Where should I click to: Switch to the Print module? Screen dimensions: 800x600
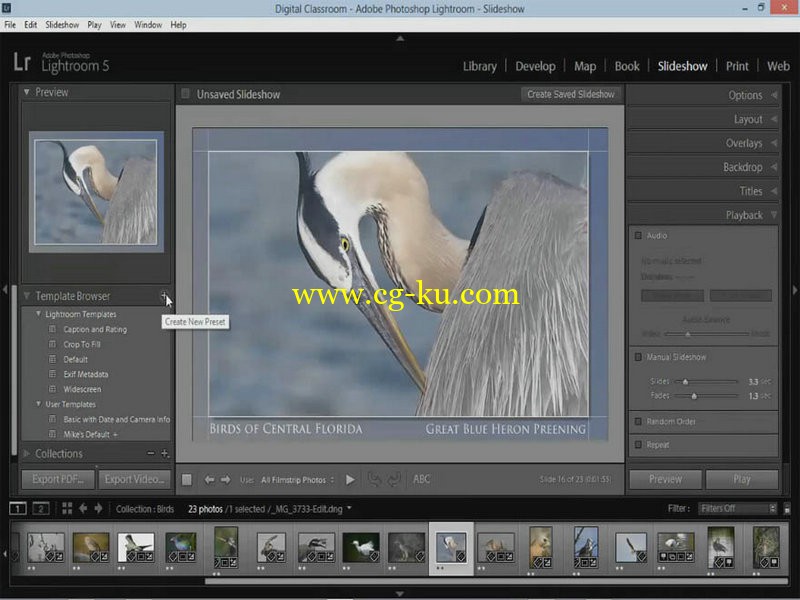tap(737, 66)
